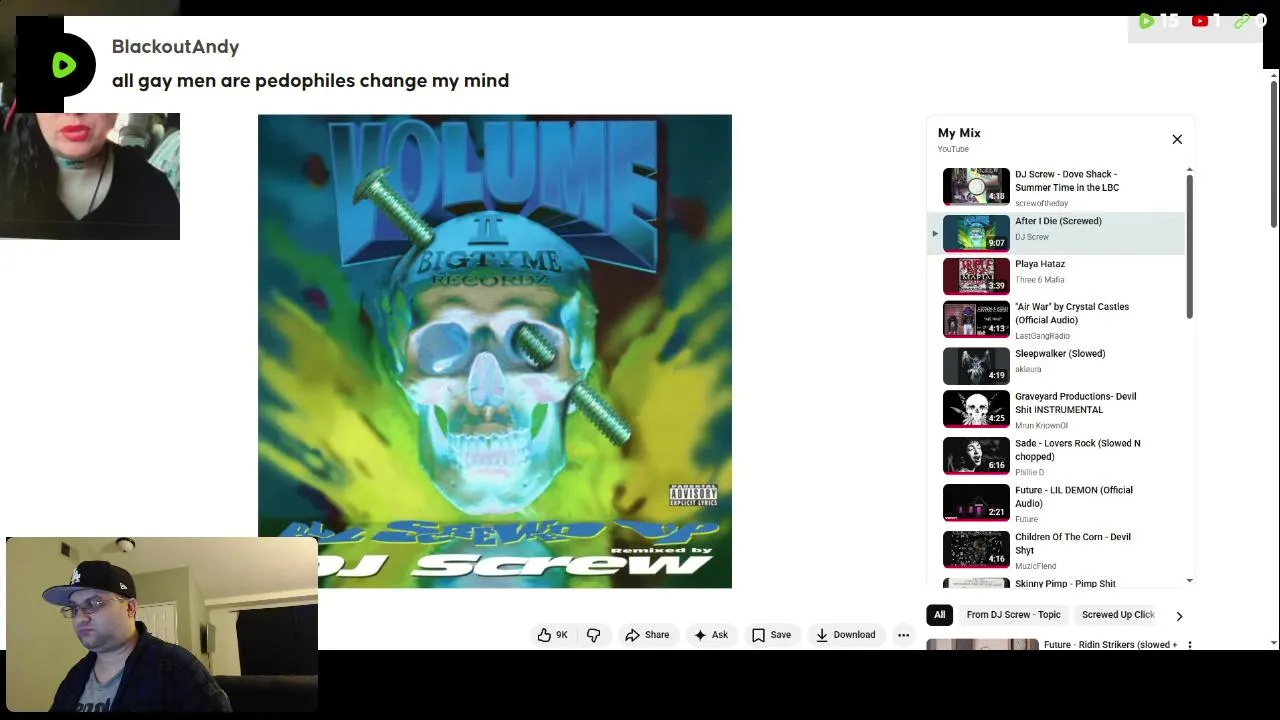
Task: Click the playlist panel scrollbar thumb
Action: tap(1189, 247)
